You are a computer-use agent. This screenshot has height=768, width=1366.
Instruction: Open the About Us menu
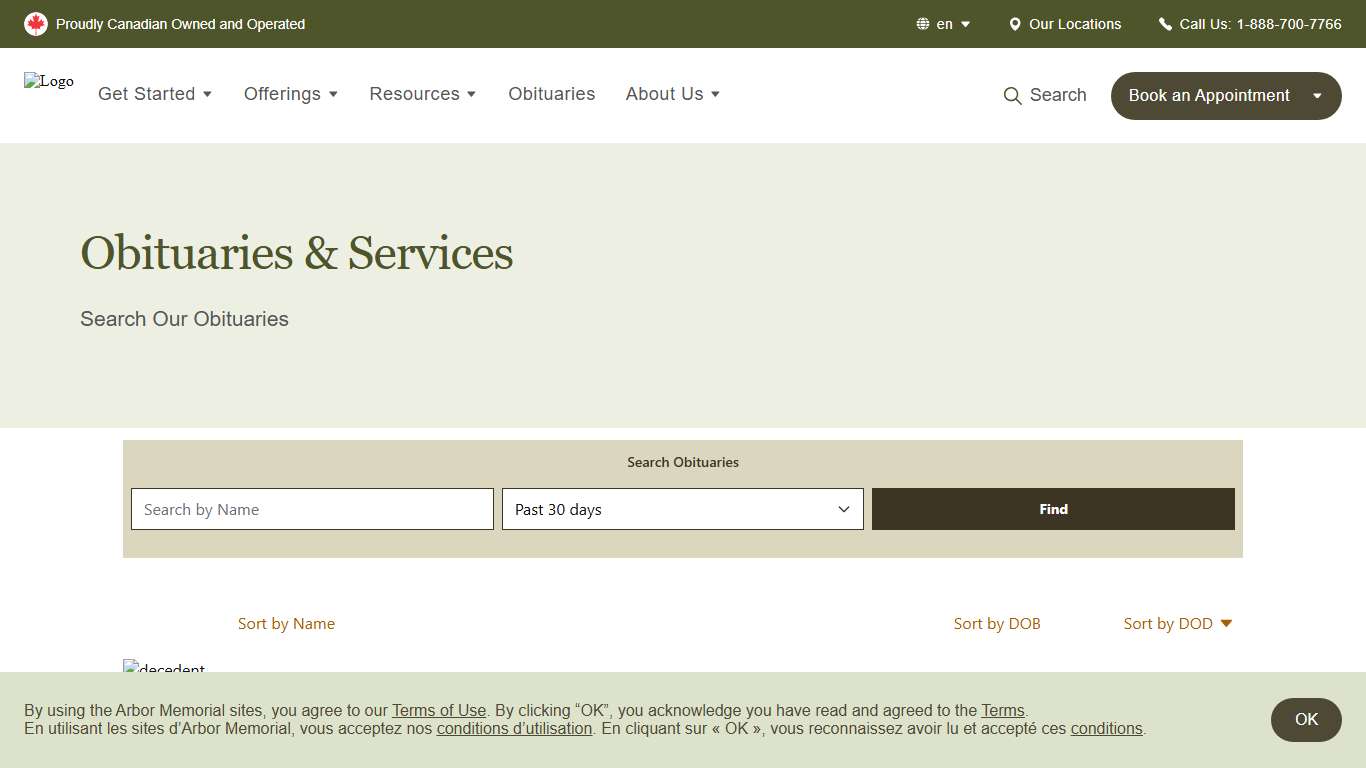[673, 94]
